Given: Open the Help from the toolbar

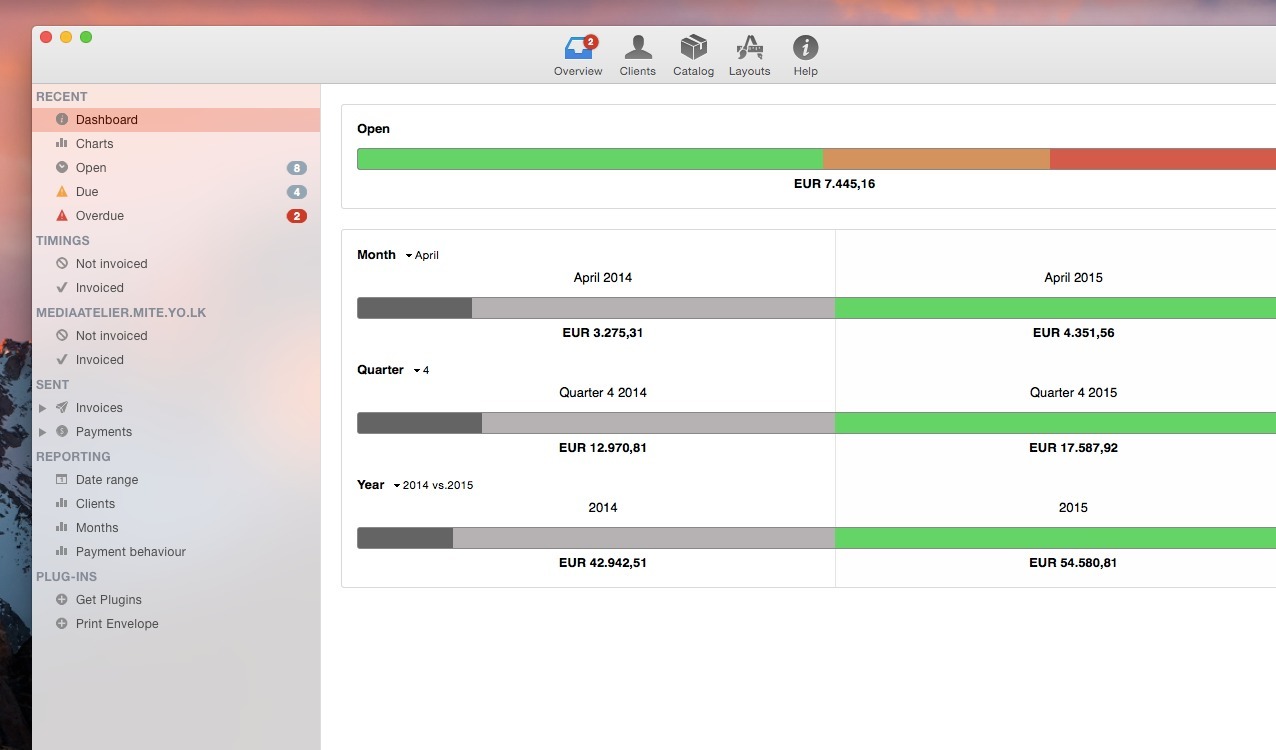Looking at the screenshot, I should [x=805, y=55].
